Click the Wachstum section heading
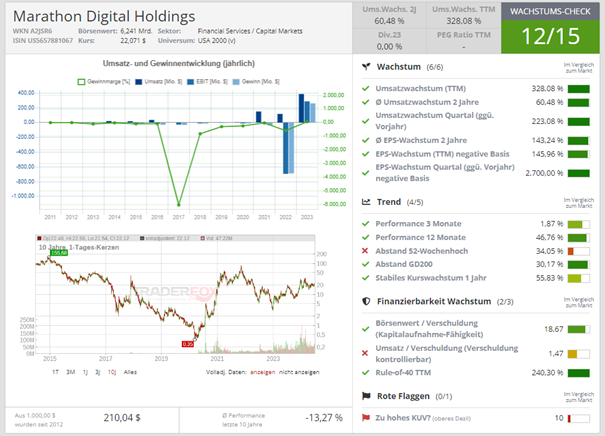Viewport: 605px width, 436px height. 399,67
